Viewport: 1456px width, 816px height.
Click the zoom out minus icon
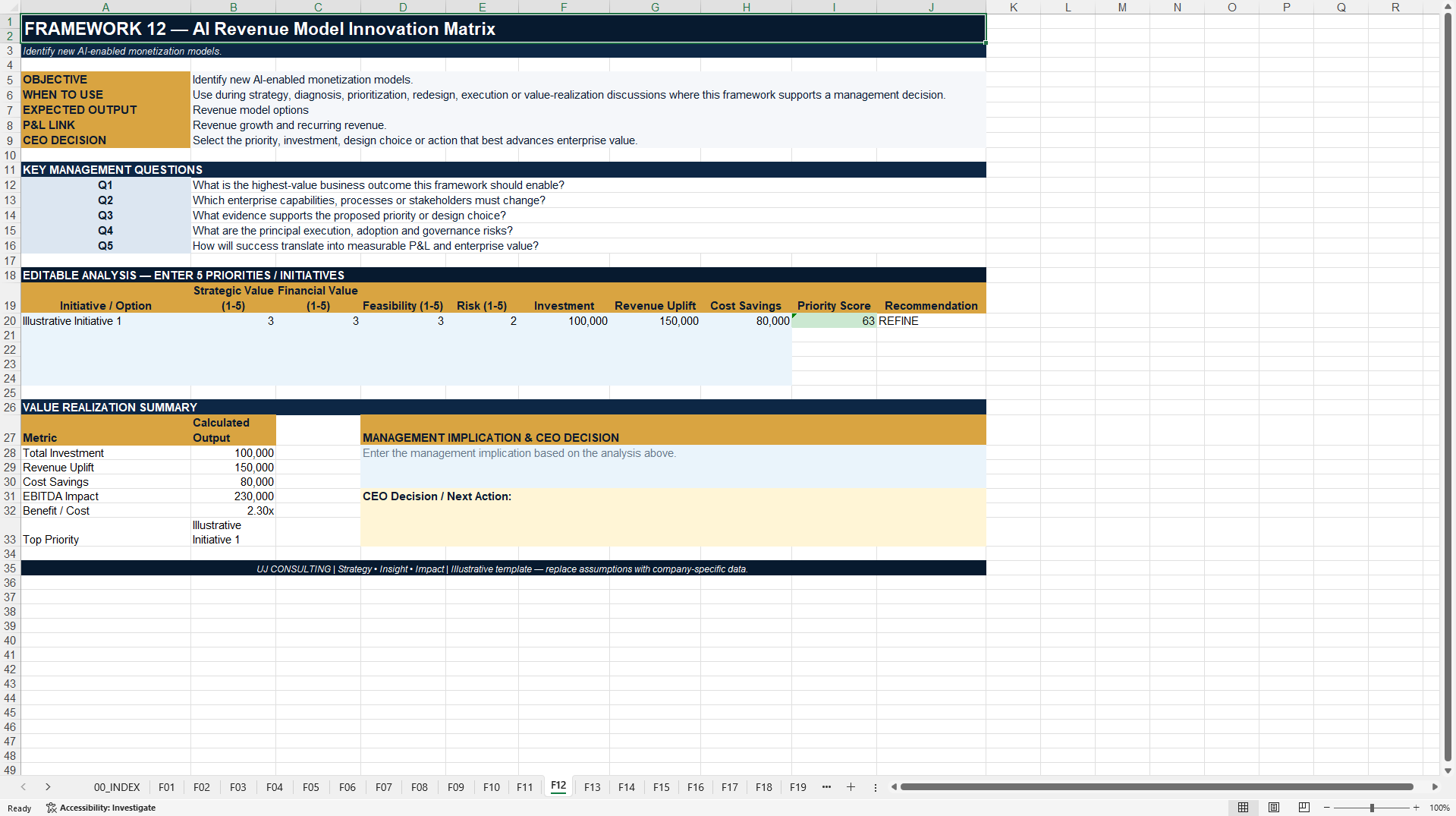1327,808
